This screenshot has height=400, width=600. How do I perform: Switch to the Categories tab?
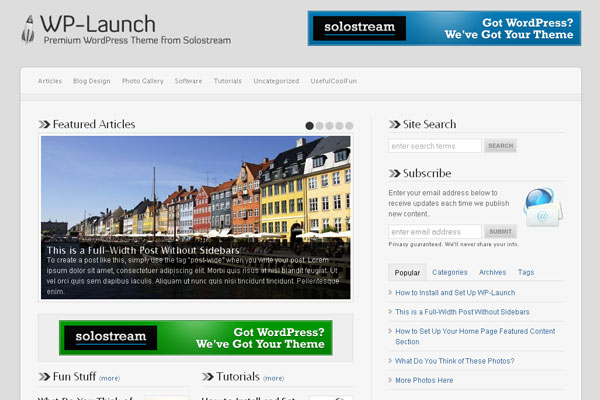[x=450, y=272]
